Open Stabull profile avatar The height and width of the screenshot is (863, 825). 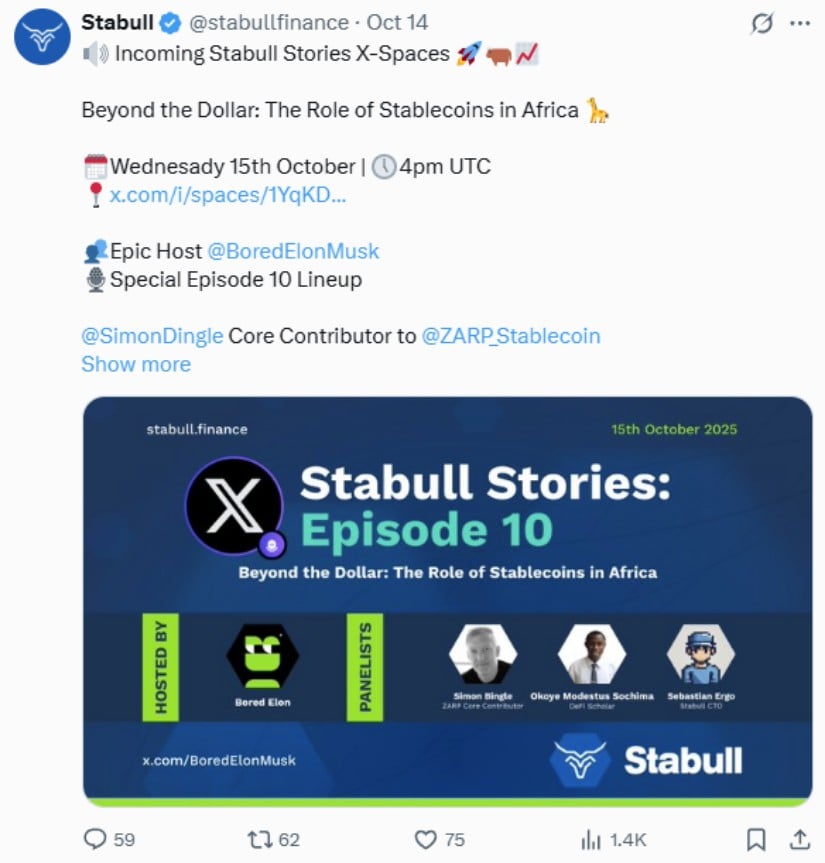[x=41, y=36]
